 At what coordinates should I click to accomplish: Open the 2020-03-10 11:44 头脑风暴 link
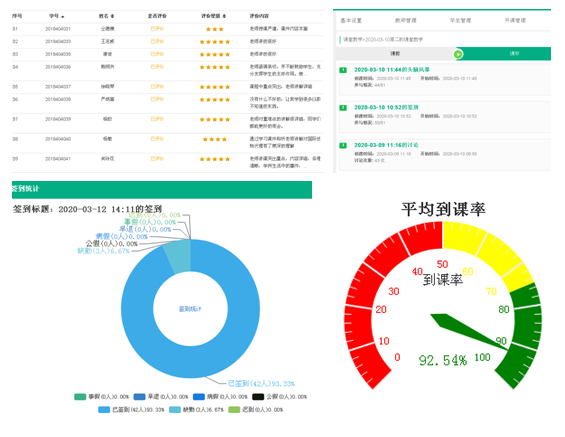tap(392, 70)
